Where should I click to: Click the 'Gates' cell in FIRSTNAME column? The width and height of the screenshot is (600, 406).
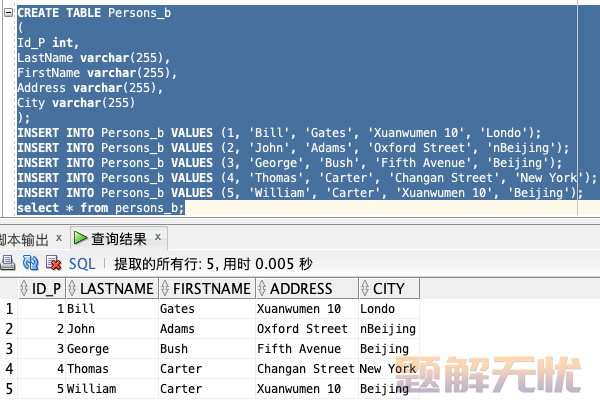click(x=207, y=309)
